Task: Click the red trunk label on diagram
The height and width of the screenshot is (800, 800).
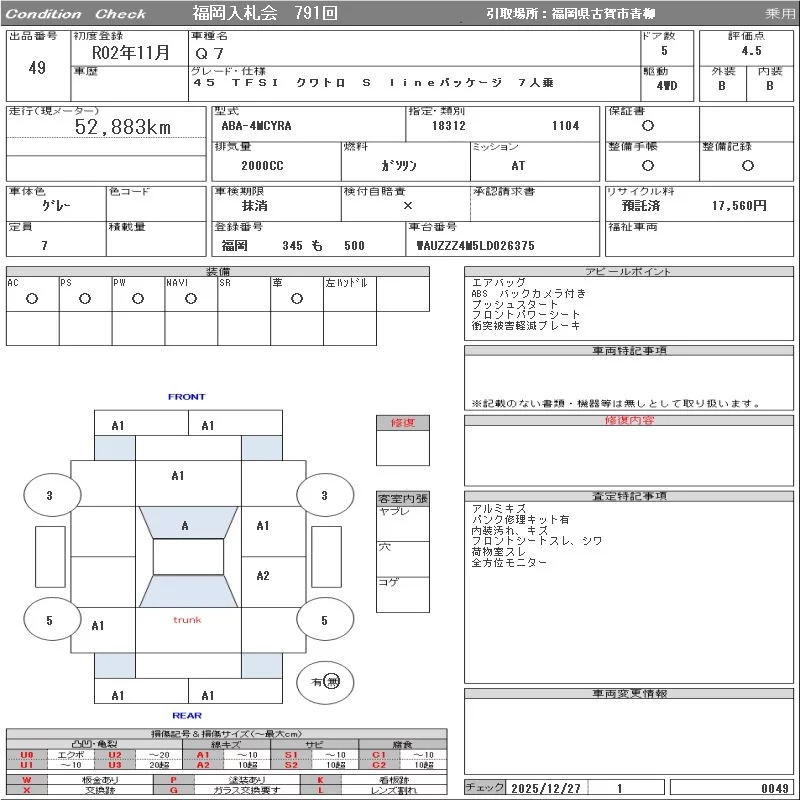Action: coord(187,620)
